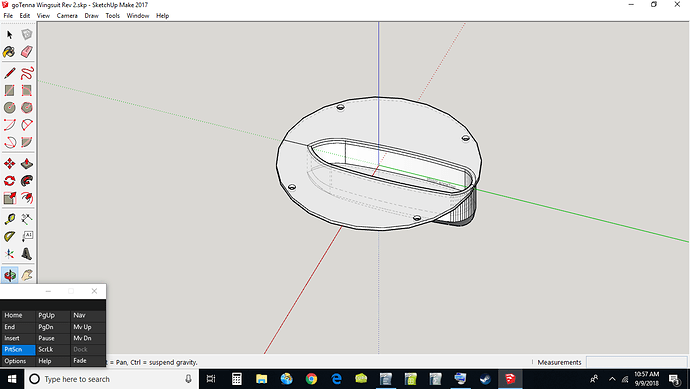The height and width of the screenshot is (389, 690).
Task: Click the highlighted PrtScn key
Action: [x=18, y=350]
